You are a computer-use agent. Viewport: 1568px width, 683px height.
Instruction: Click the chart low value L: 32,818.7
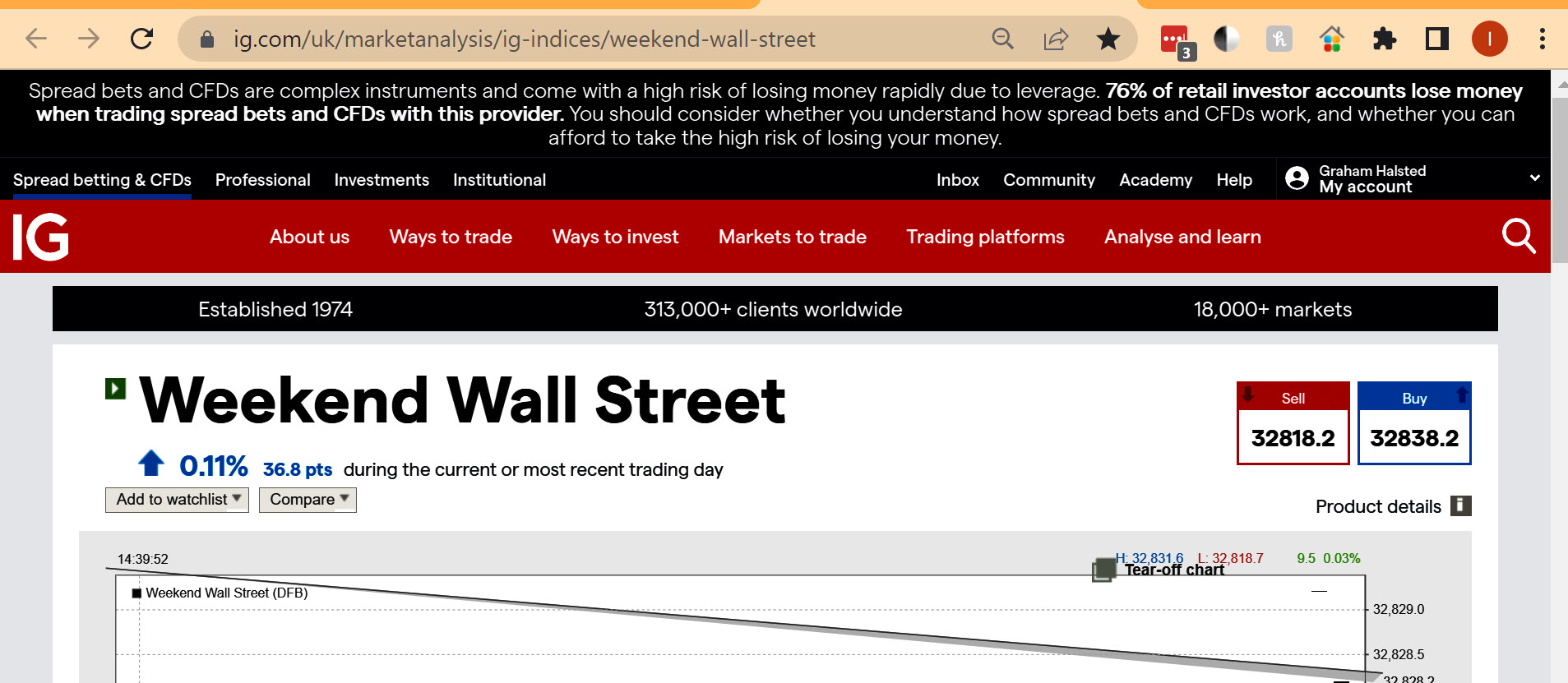click(x=1230, y=558)
